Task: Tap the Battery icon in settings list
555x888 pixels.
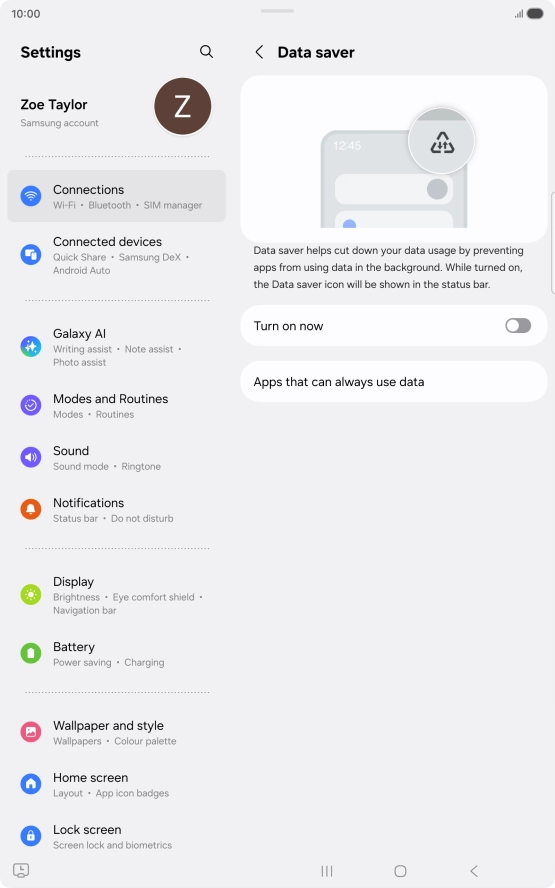Action: pyautogui.click(x=31, y=653)
